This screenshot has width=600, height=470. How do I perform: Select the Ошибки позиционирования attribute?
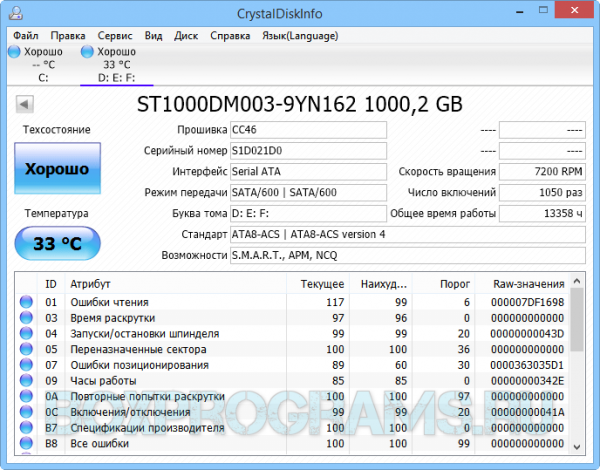click(139, 365)
